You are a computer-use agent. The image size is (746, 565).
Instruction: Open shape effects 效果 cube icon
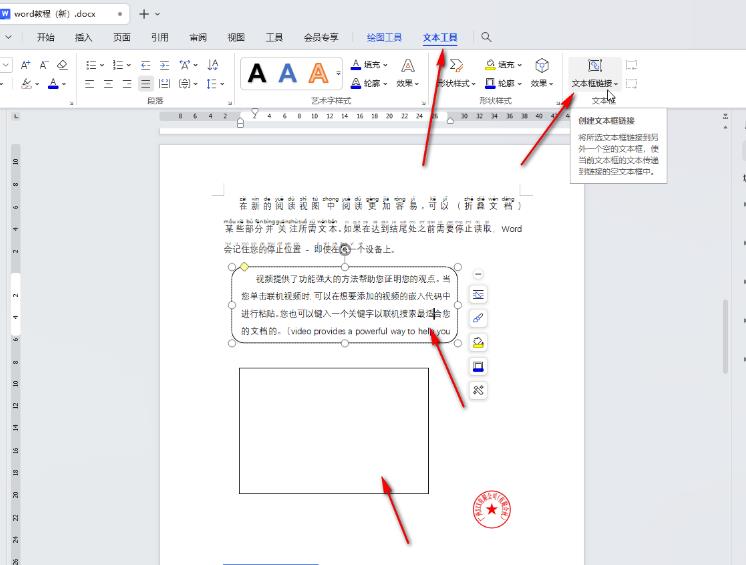click(x=542, y=66)
